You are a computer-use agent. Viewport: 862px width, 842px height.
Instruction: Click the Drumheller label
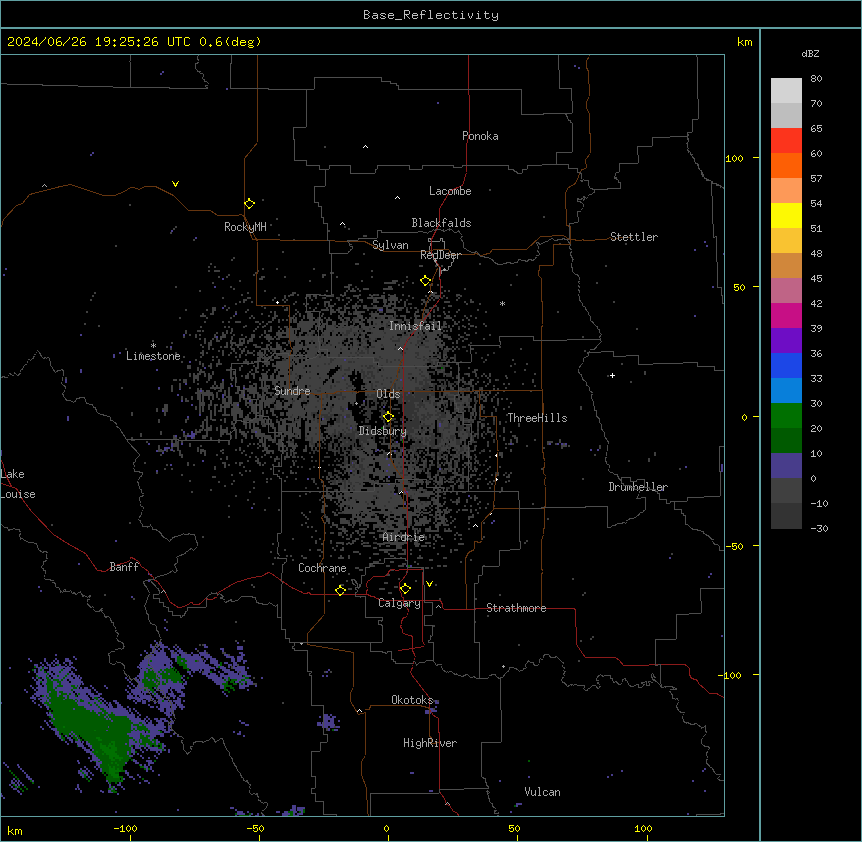[638, 487]
